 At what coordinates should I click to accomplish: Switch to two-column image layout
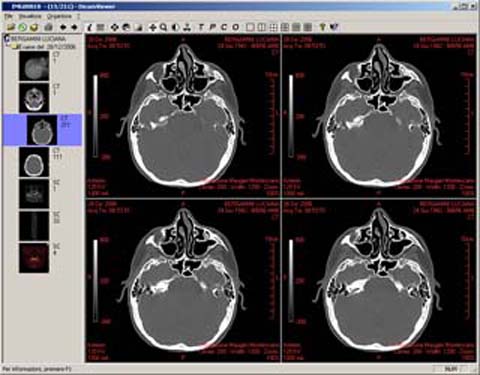tap(262, 27)
